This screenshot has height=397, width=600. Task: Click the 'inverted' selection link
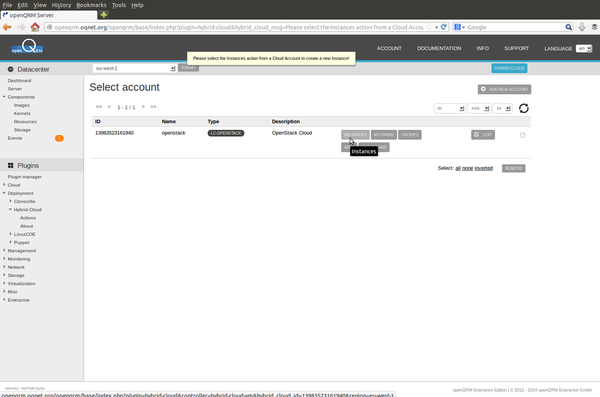483,168
